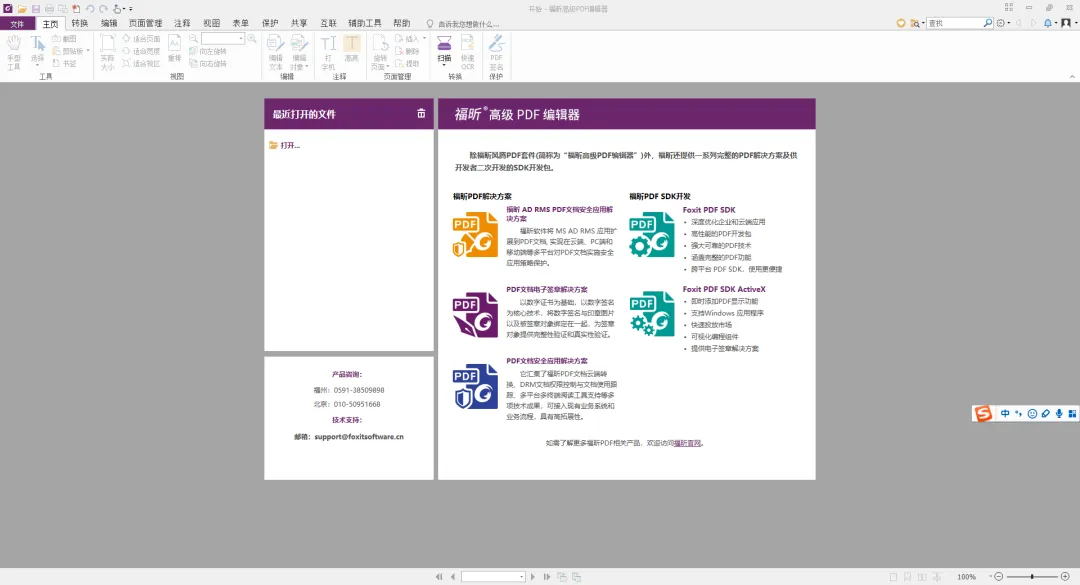The height and width of the screenshot is (585, 1080).
Task: Open the PDF文档电子签章解决方案 link
Action: [547, 289]
